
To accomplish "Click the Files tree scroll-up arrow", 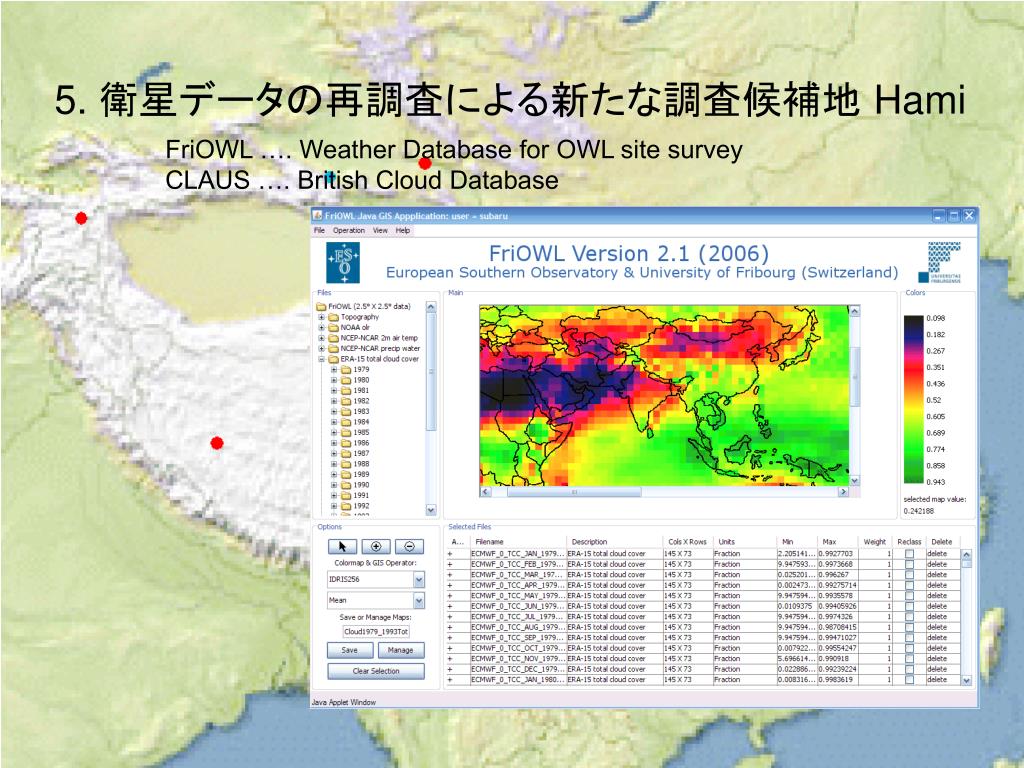I will 431,306.
